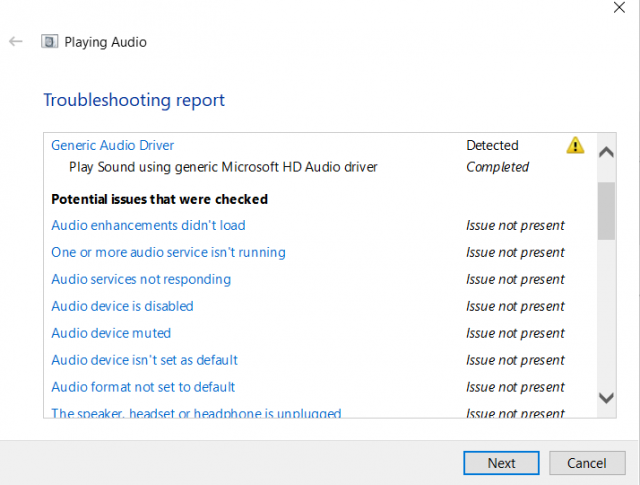Viewport: 640px width, 485px height.
Task: Open Audio device muted link
Action: (x=111, y=333)
